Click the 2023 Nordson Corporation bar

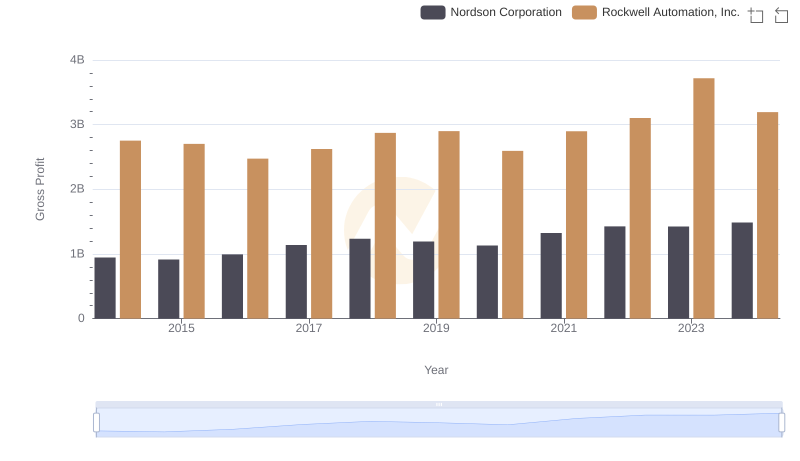(679, 273)
